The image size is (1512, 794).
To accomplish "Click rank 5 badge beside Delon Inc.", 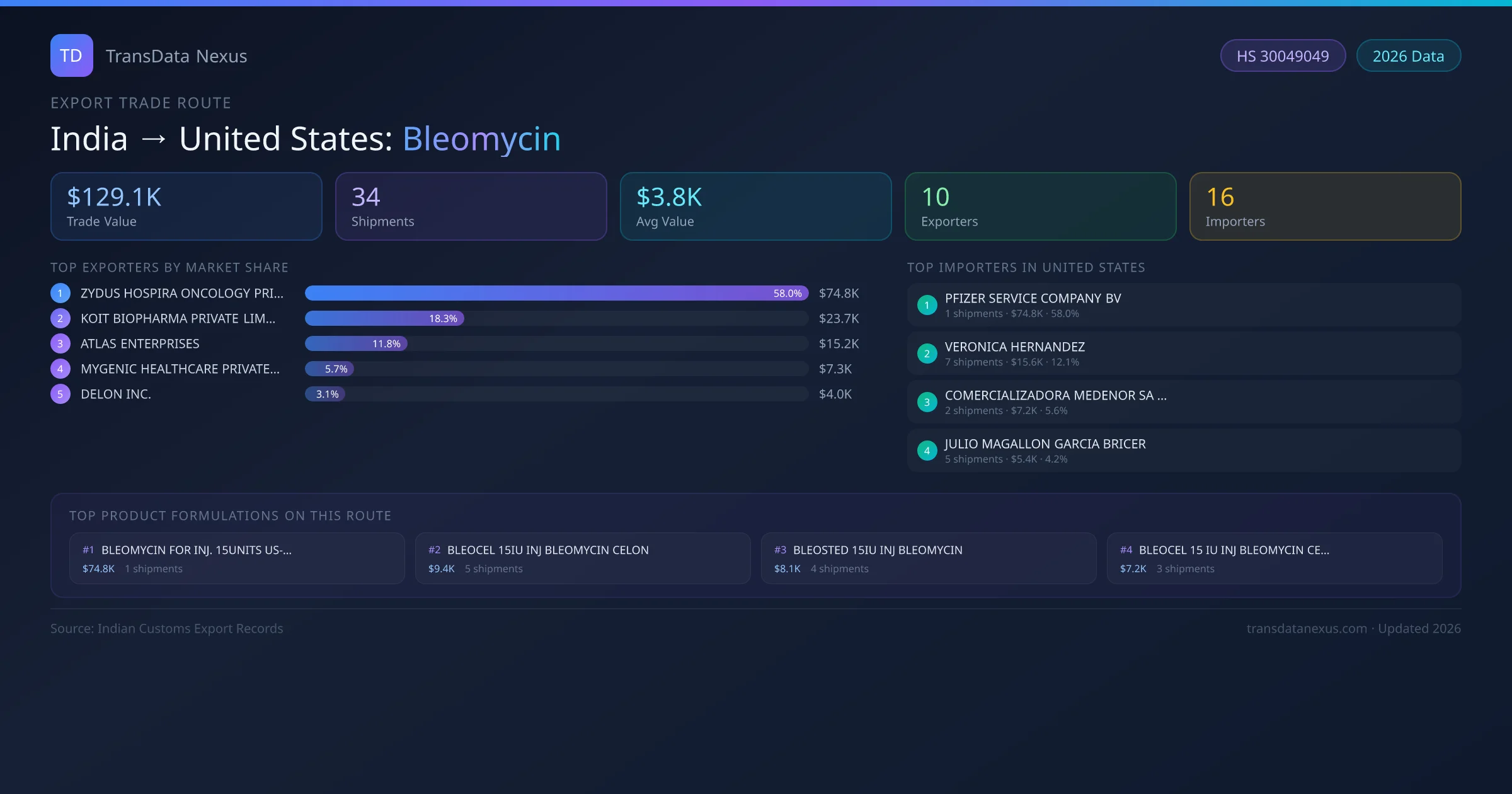I will pos(60,394).
